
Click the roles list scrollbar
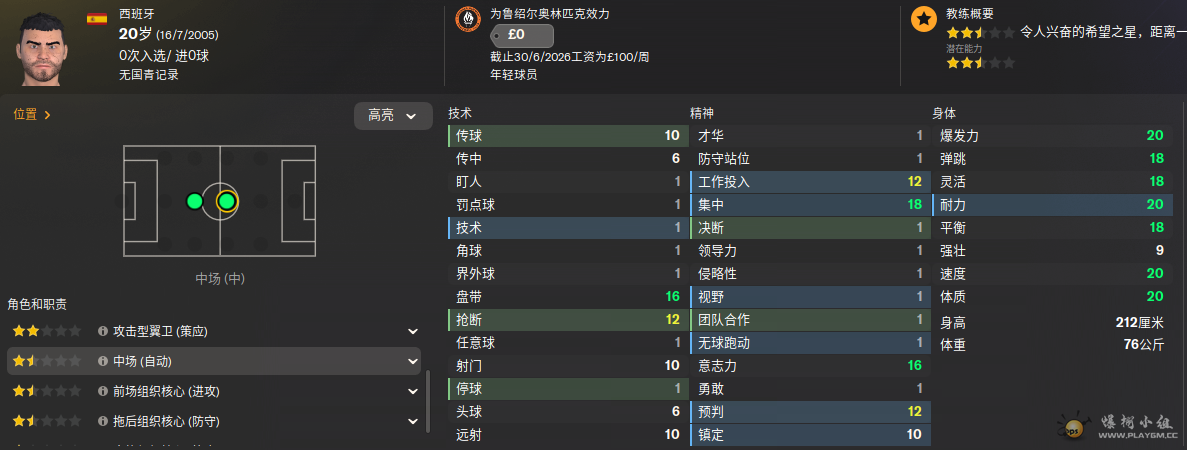coord(428,408)
